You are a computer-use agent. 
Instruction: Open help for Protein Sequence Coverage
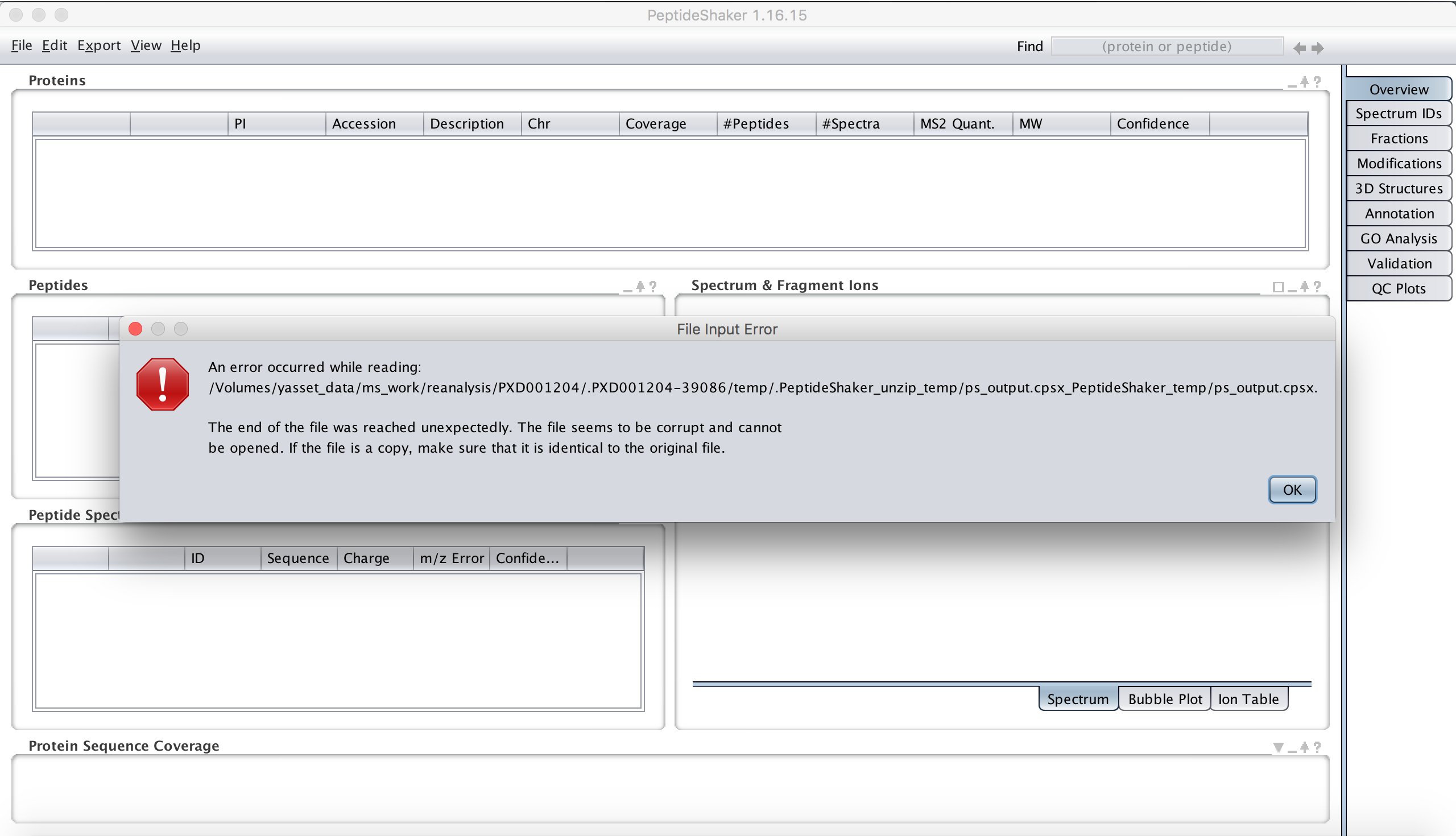coord(1317,746)
